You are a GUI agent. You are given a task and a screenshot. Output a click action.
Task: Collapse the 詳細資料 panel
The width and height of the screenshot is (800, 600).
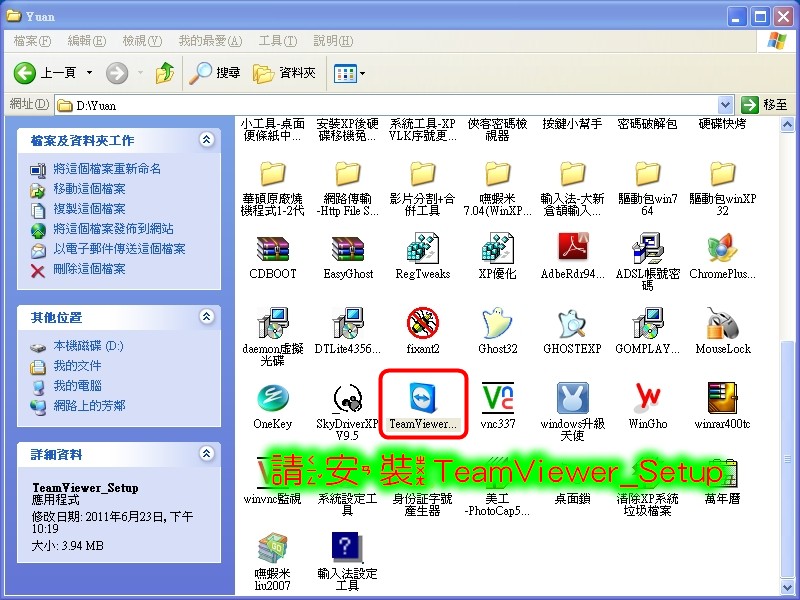point(207,453)
